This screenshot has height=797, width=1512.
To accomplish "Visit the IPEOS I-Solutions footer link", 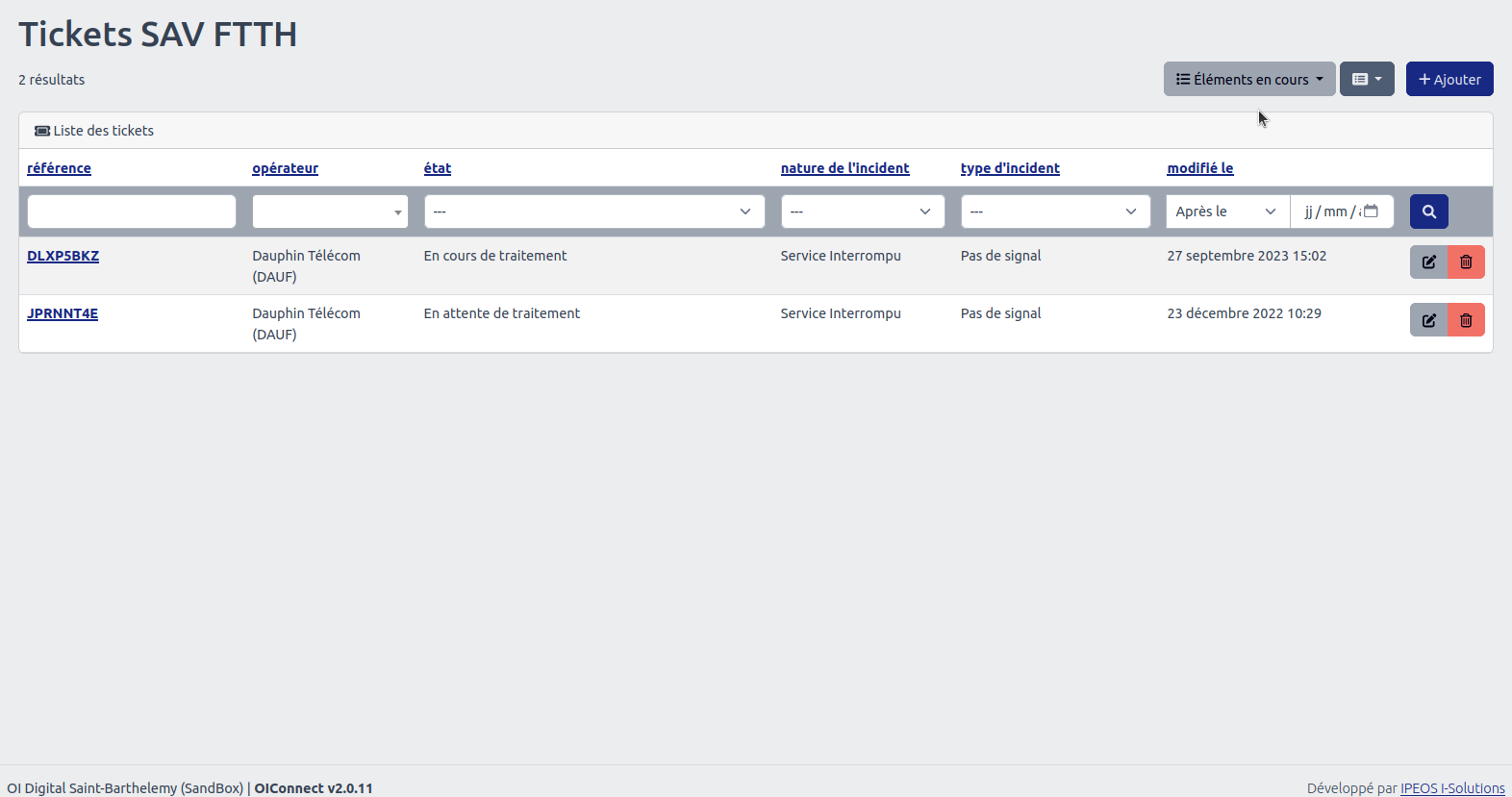I will click(1451, 788).
